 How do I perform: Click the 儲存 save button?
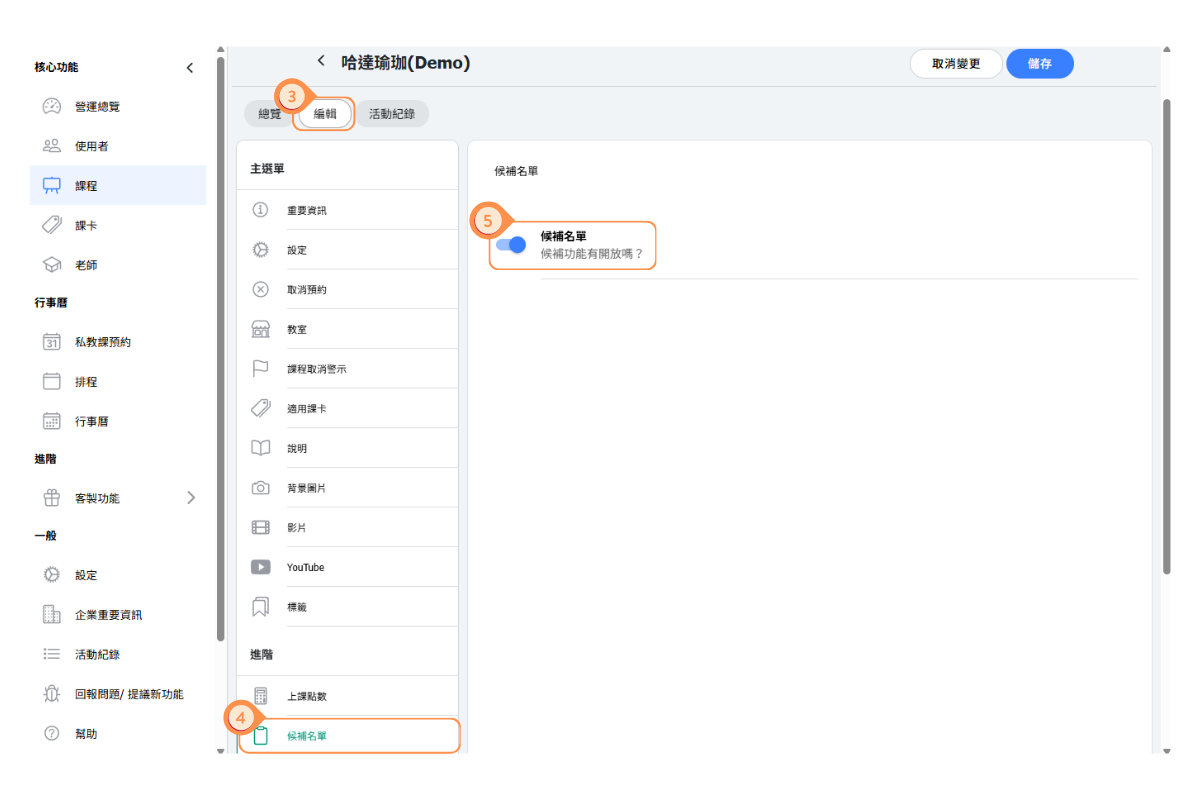1039,64
